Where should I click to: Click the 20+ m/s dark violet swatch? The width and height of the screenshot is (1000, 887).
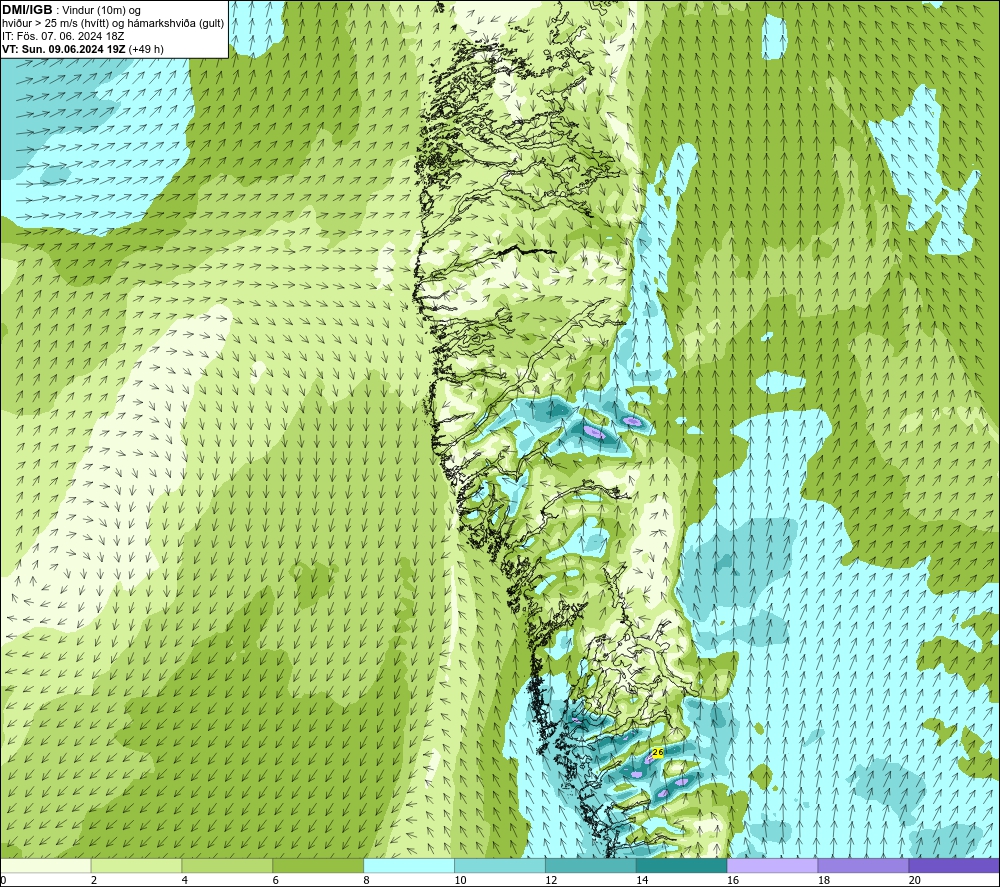tap(954, 865)
